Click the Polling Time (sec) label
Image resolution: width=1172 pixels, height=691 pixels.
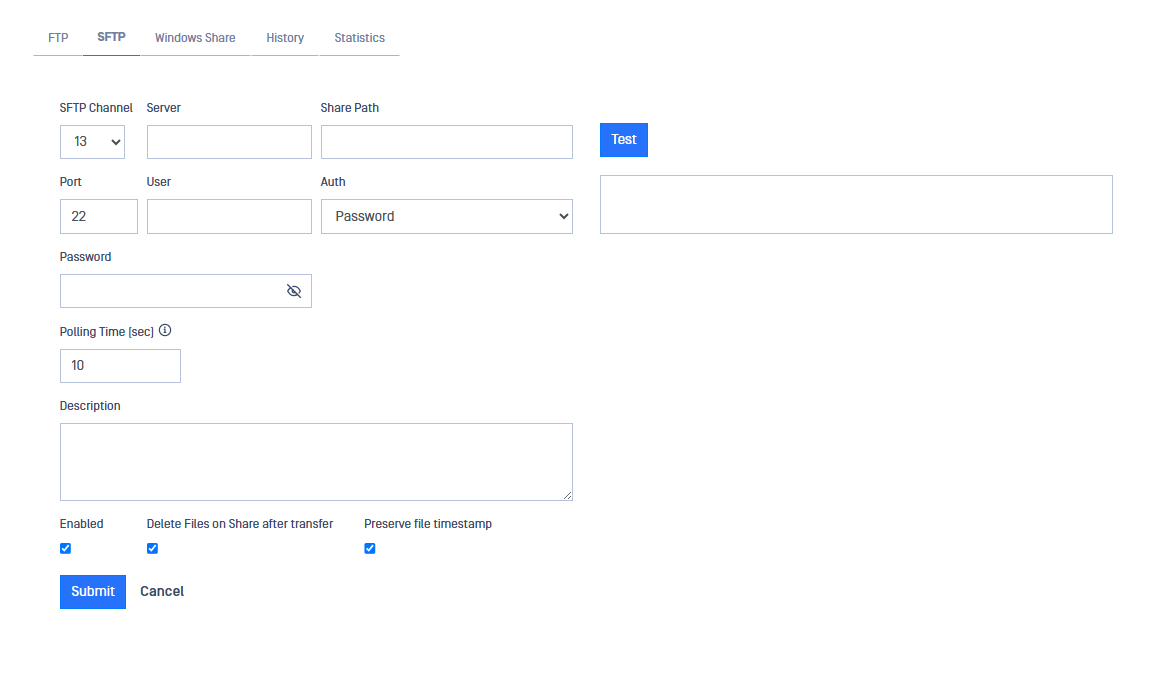tap(107, 331)
